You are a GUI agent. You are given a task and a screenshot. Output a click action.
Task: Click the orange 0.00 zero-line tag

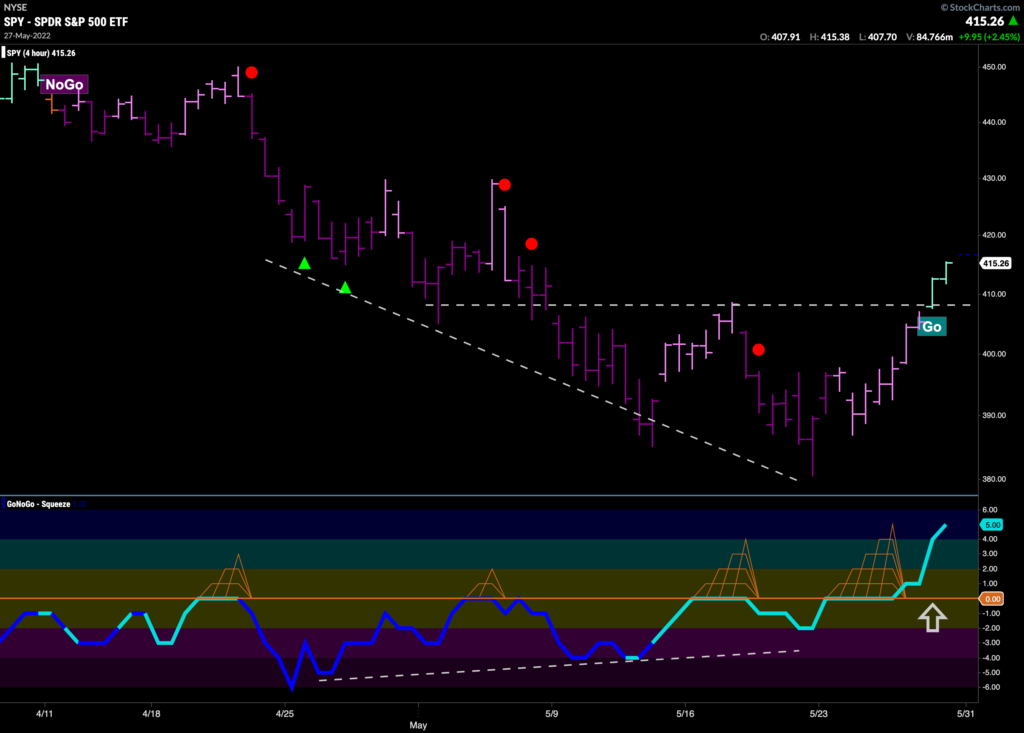click(991, 598)
